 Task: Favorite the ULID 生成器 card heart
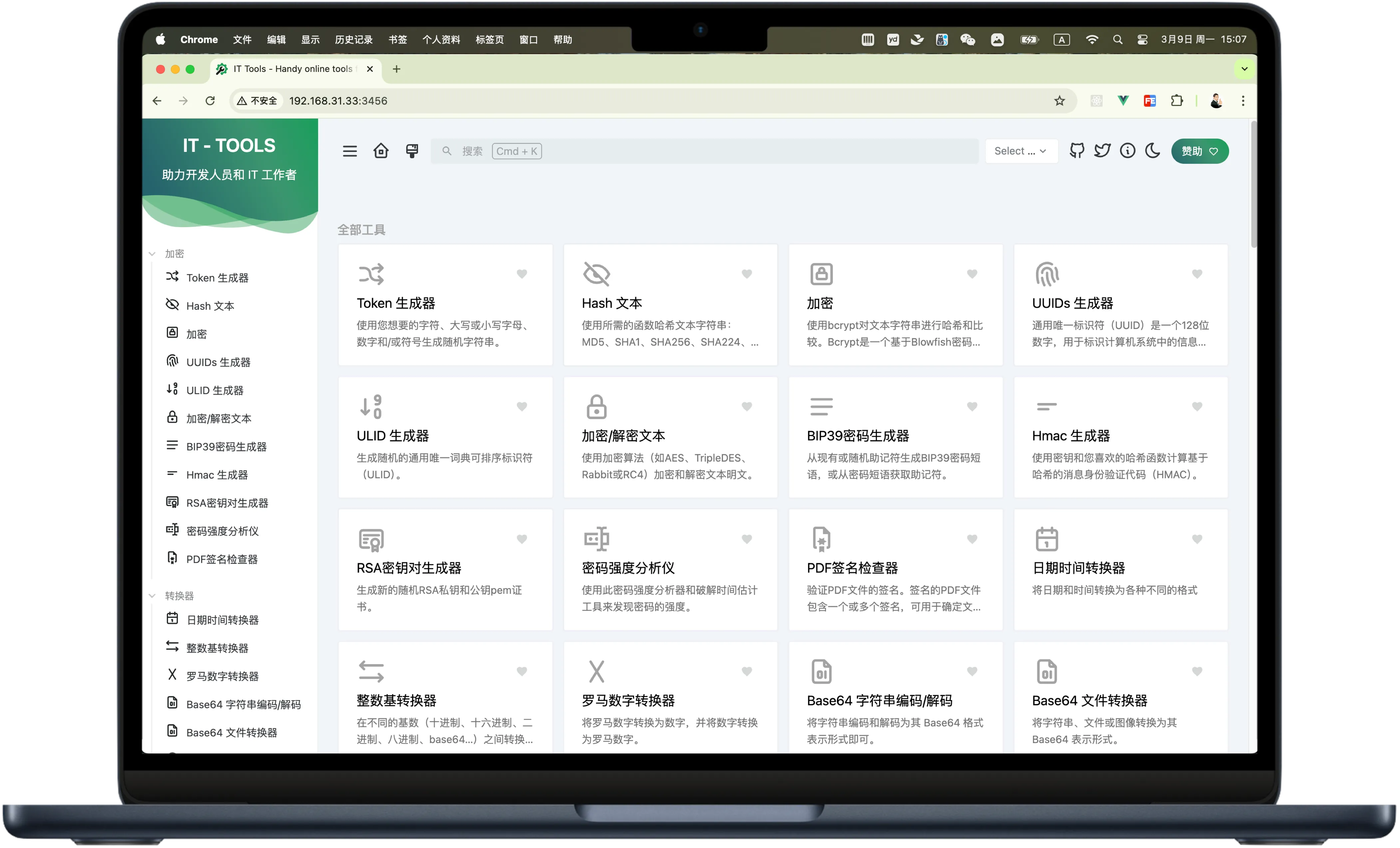click(522, 406)
